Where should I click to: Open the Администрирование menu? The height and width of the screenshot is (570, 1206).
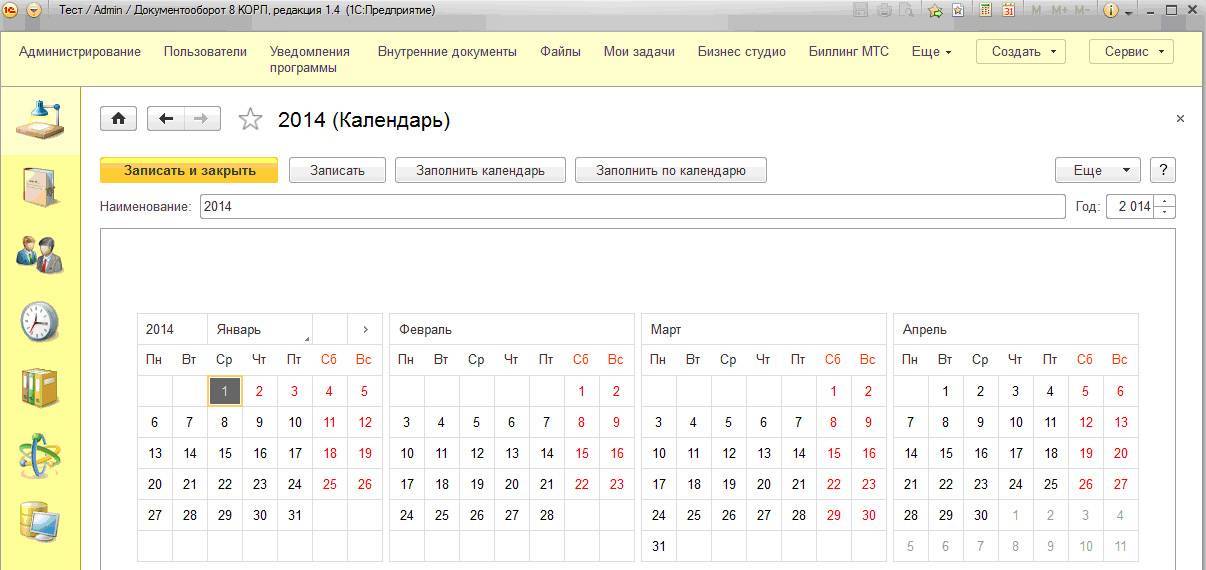point(80,52)
